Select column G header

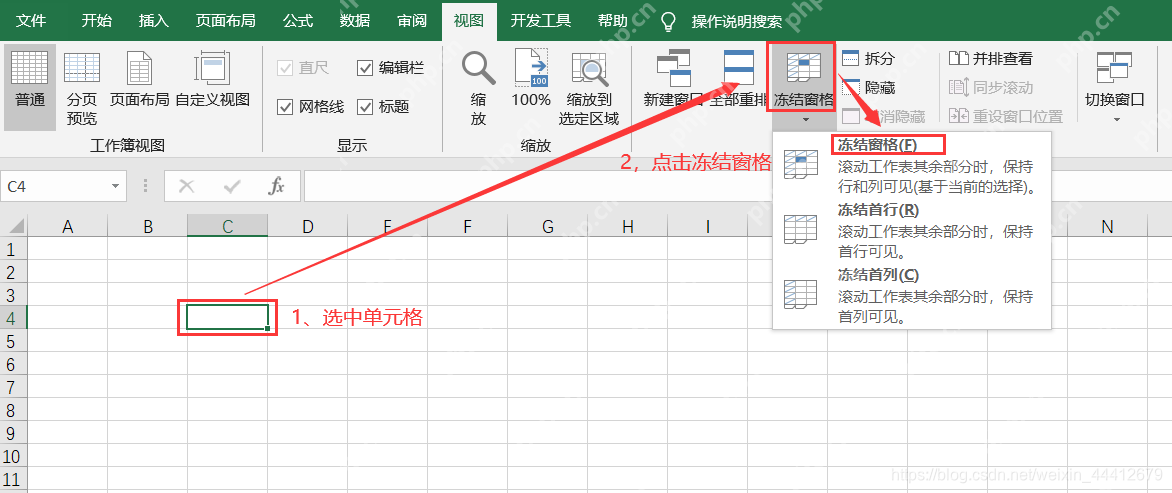coord(547,226)
